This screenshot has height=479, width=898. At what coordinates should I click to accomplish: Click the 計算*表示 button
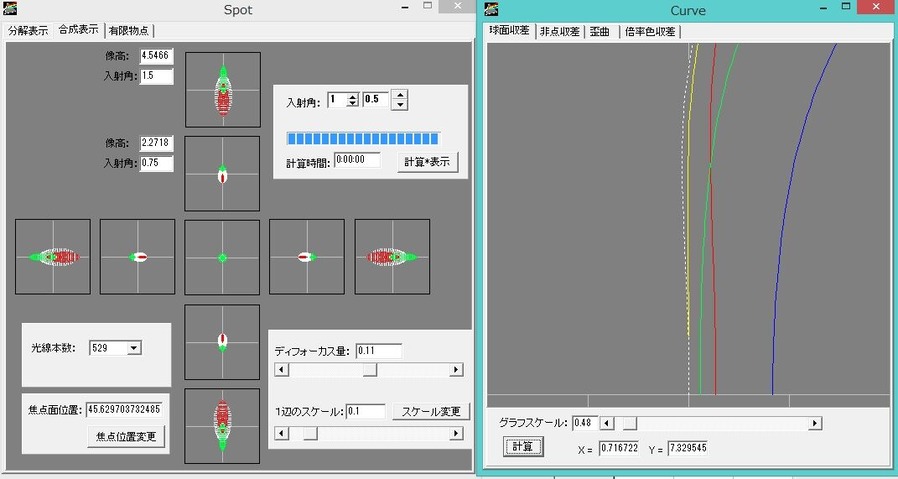point(427,162)
